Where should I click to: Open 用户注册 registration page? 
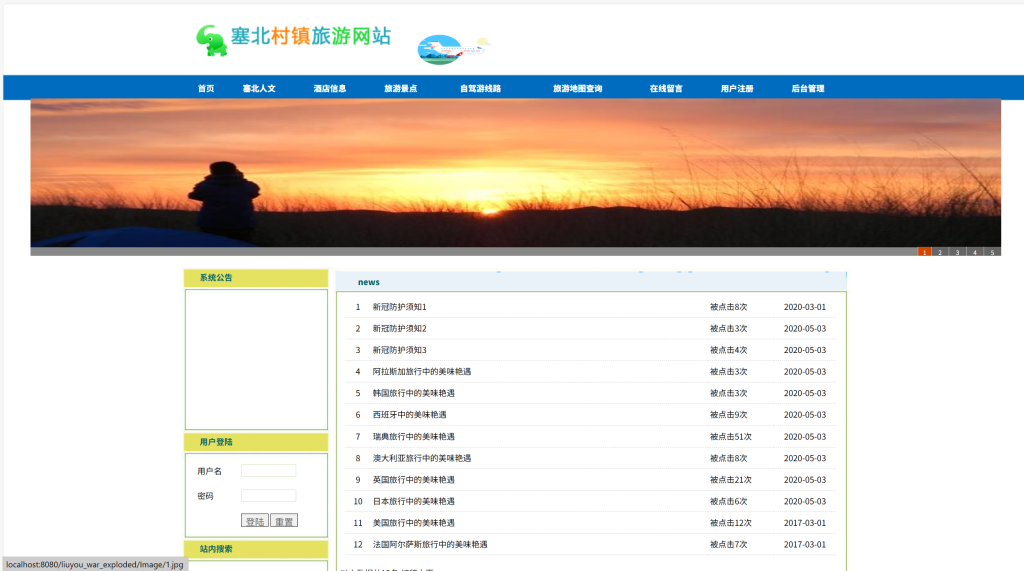[x=737, y=89]
